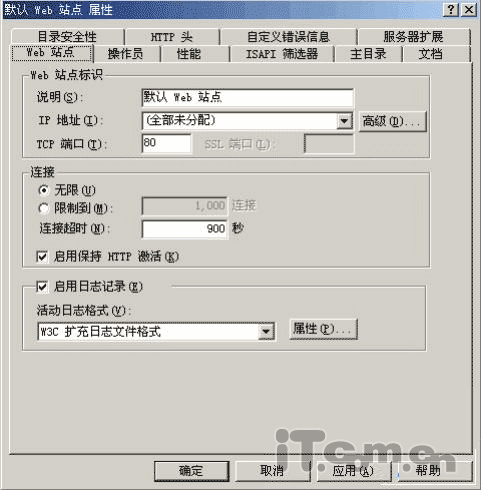Click the title bar help question-mark icon
This screenshot has width=481, height=490.
pyautogui.click(x=451, y=9)
